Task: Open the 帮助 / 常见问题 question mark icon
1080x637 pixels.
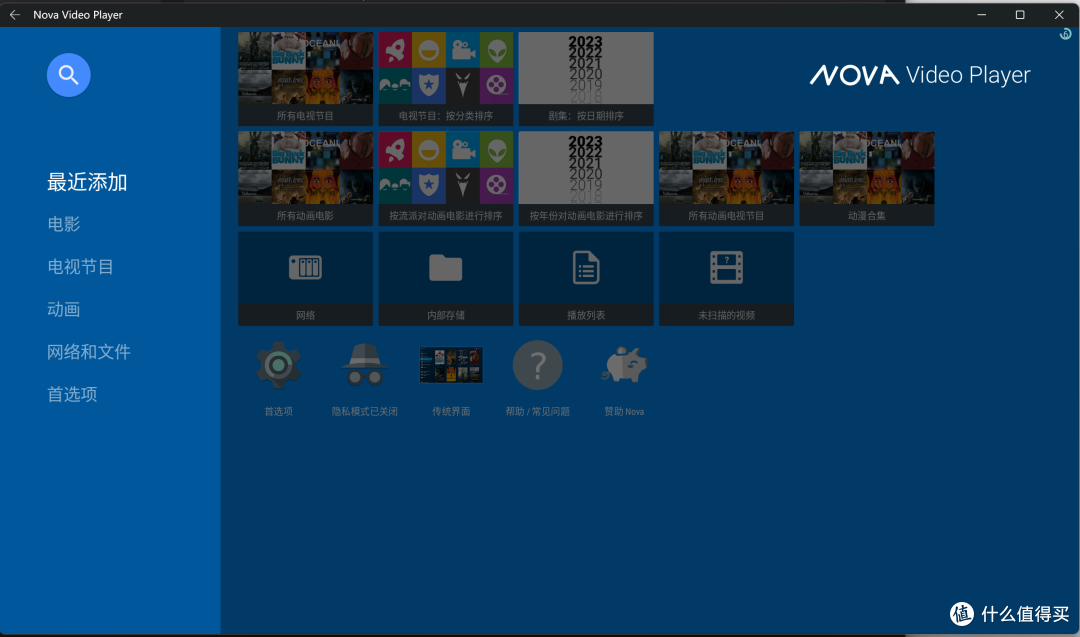Action: pyautogui.click(x=537, y=366)
